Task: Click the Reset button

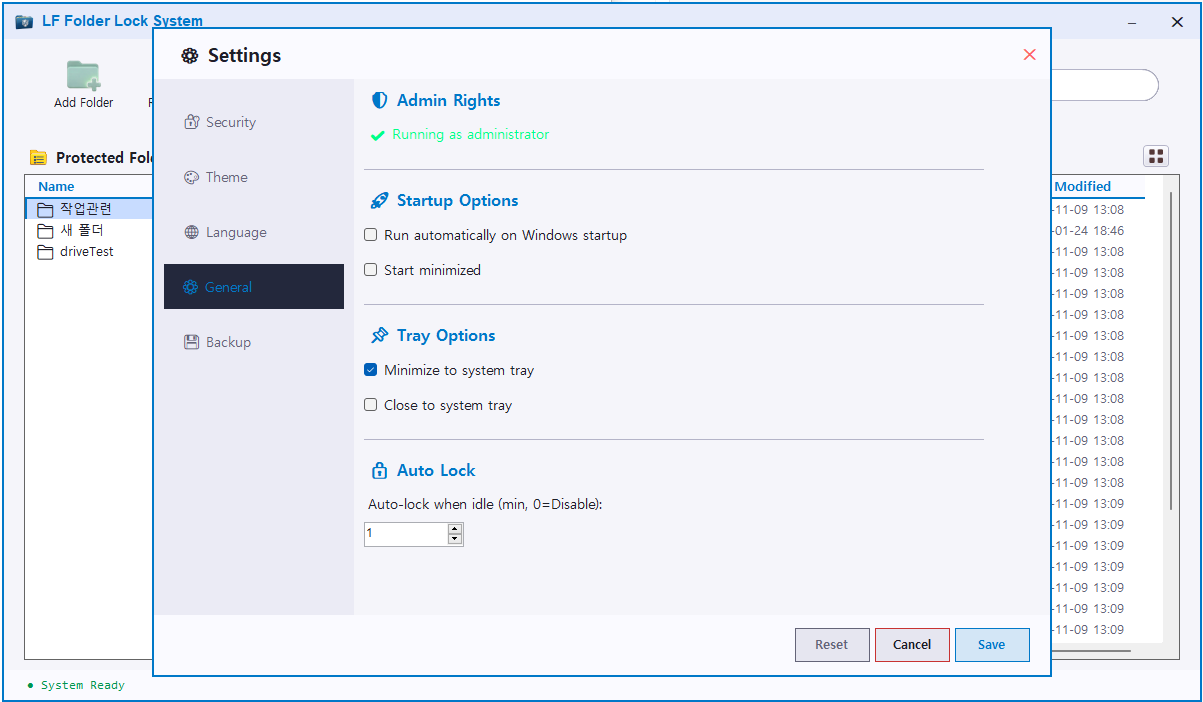Action: pos(832,645)
